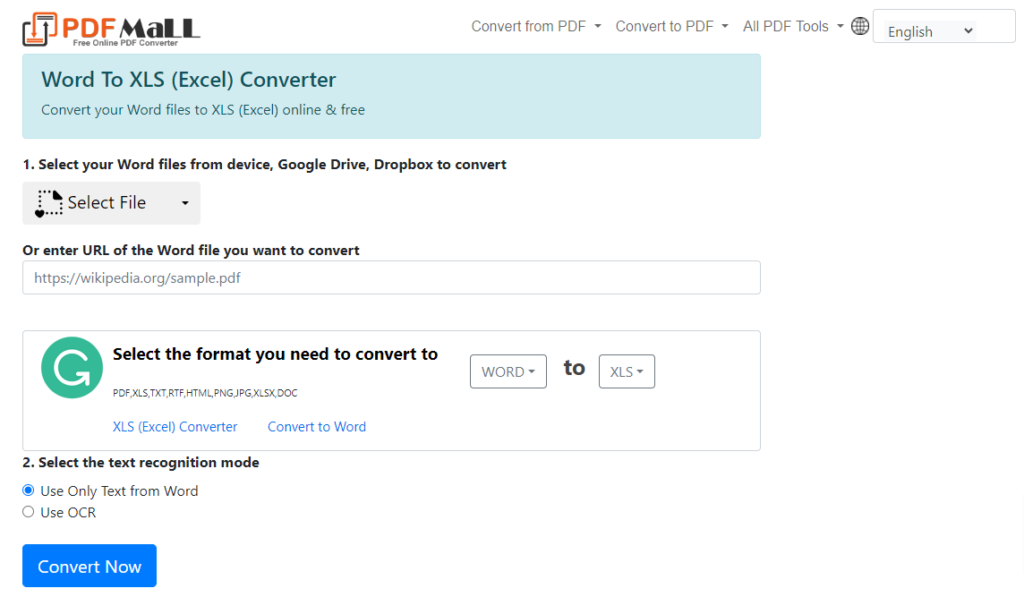This screenshot has width=1024, height=597.
Task: Select the Use OCR recognition mode
Action: coord(28,511)
